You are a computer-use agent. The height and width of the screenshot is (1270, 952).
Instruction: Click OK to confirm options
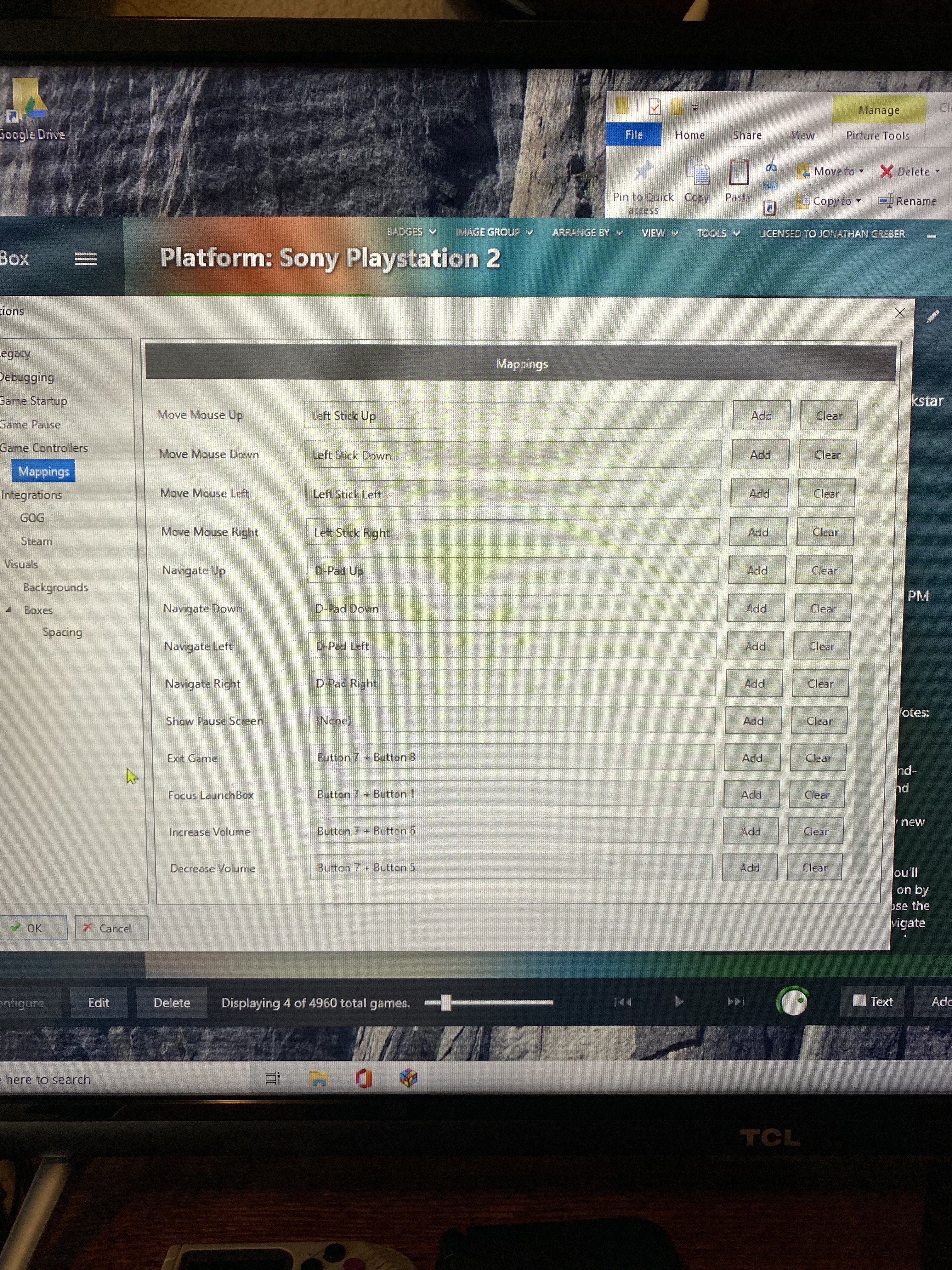(33, 928)
